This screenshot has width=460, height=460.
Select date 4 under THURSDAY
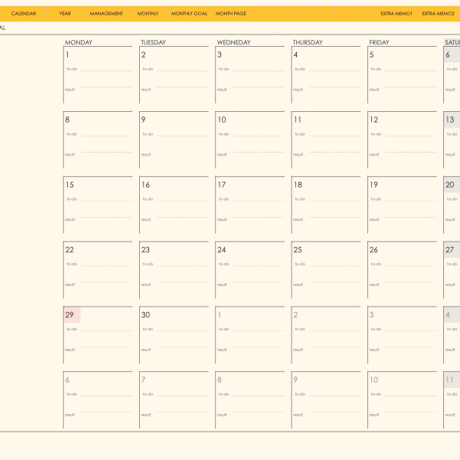click(x=295, y=55)
